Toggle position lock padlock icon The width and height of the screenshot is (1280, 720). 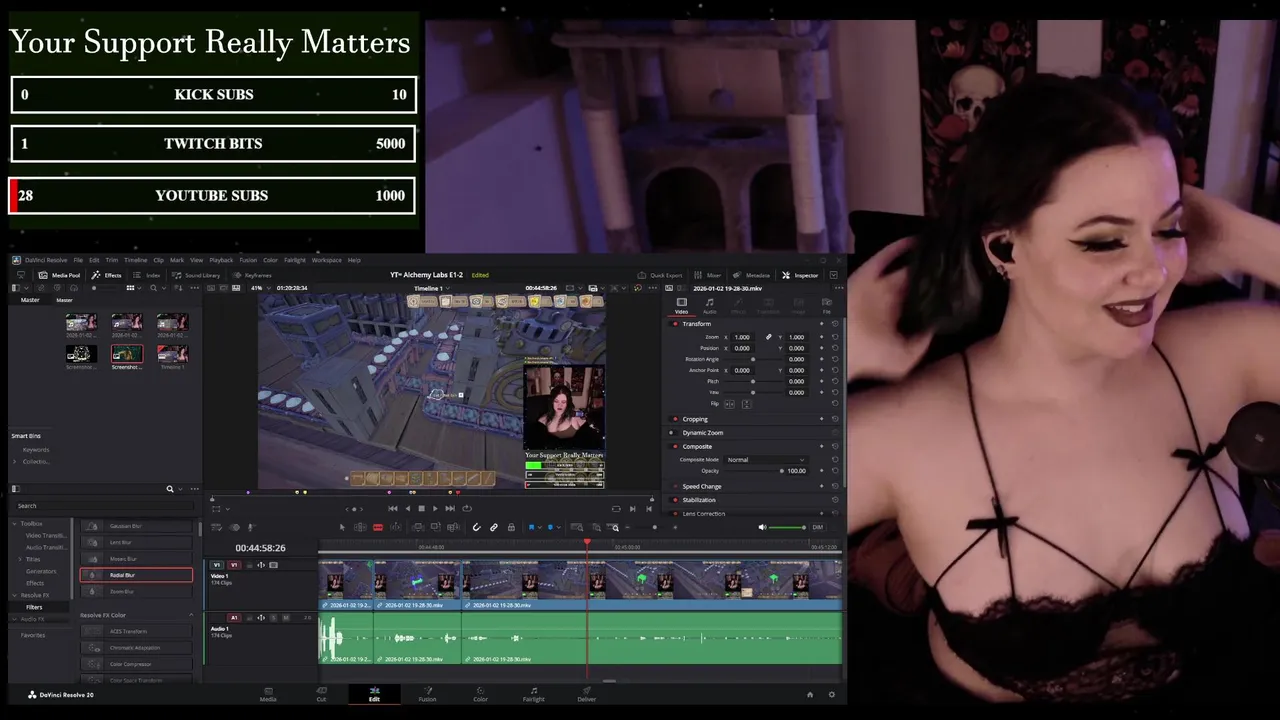coord(511,527)
